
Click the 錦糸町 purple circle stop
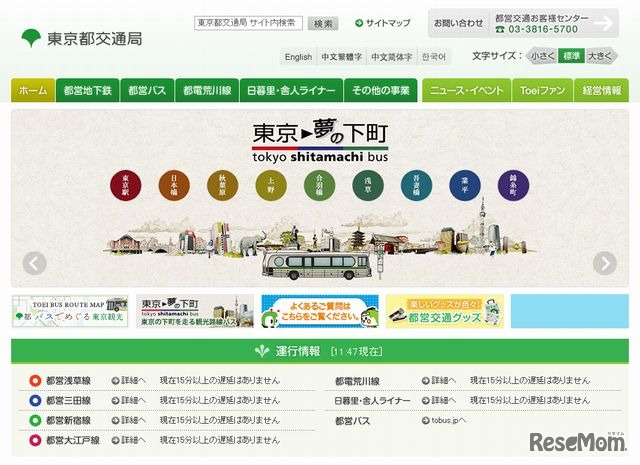pos(513,185)
